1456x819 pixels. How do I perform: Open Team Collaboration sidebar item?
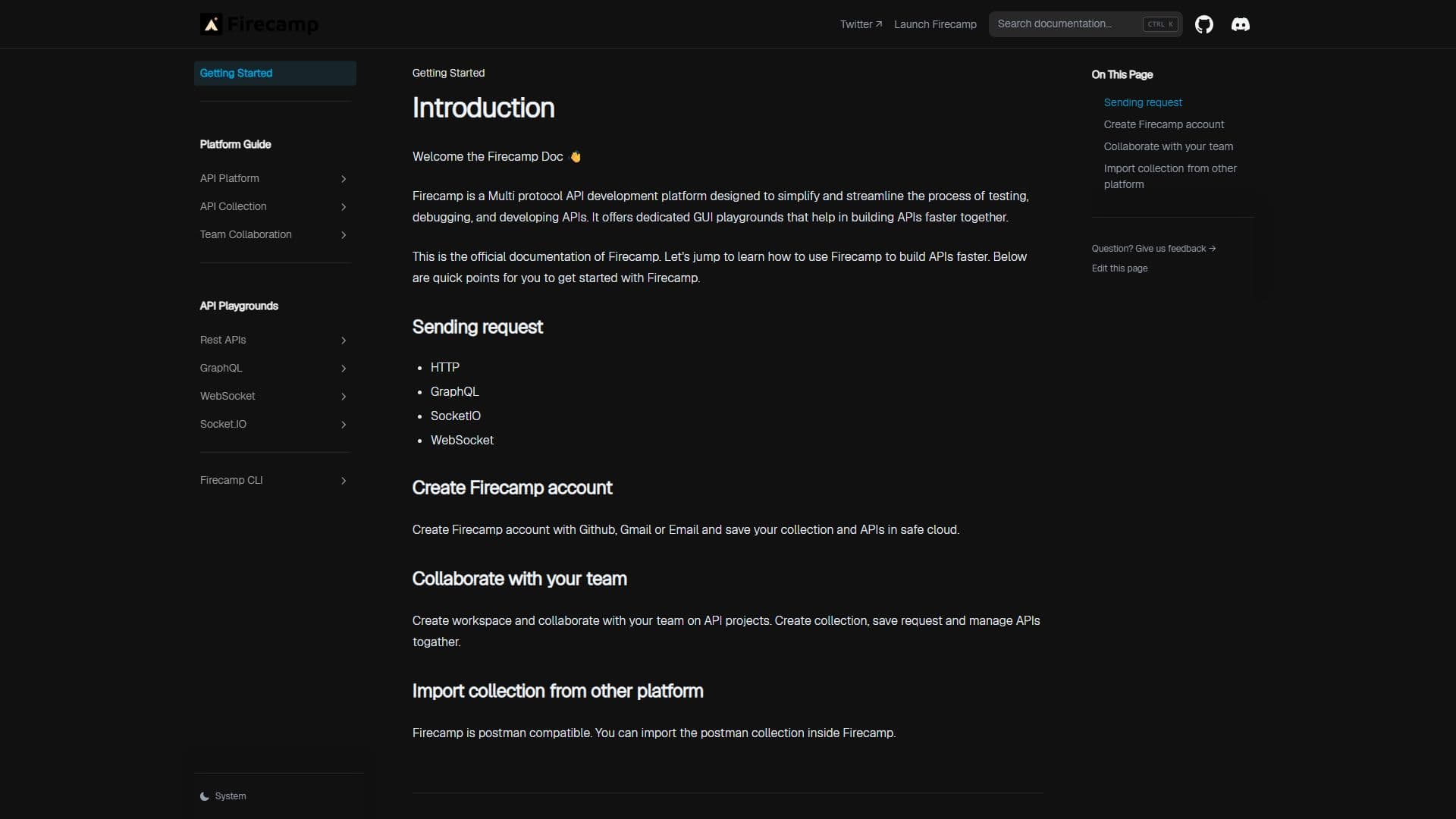tap(275, 234)
